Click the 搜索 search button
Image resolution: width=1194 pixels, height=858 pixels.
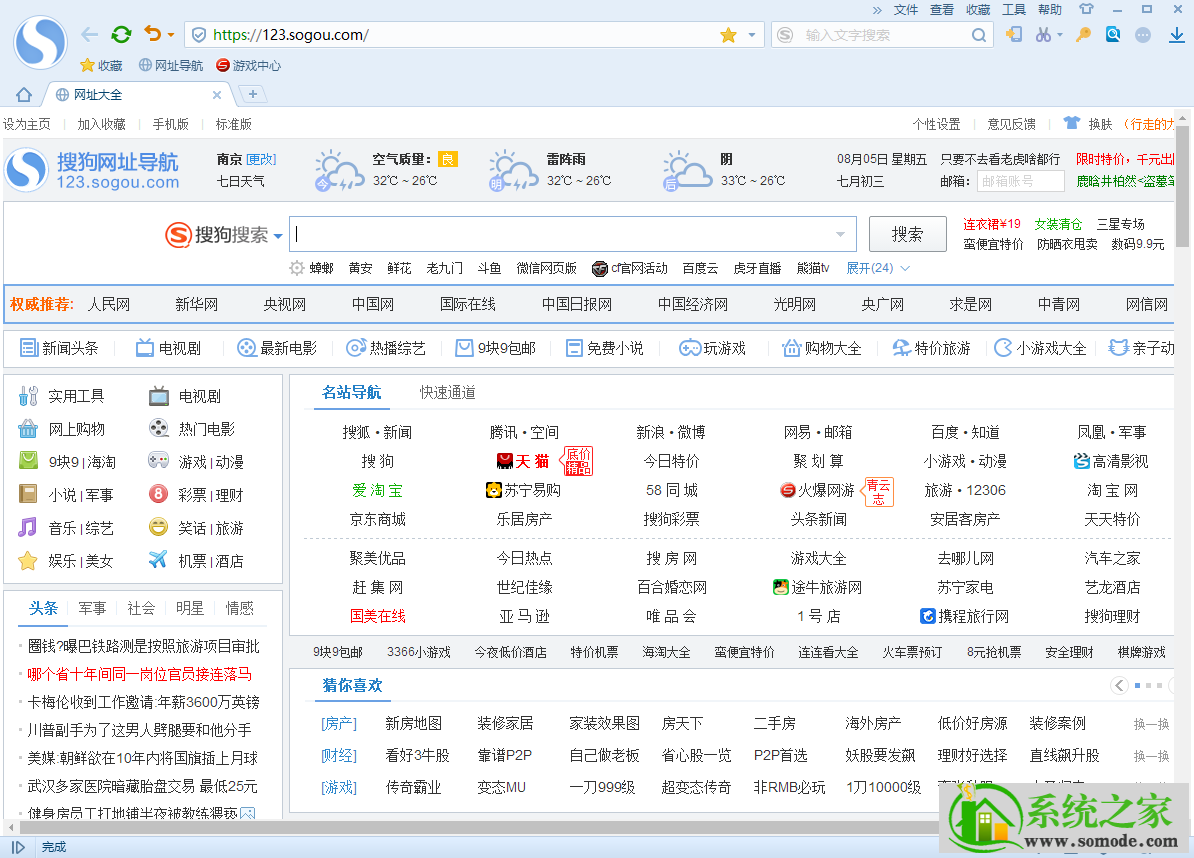coord(908,234)
